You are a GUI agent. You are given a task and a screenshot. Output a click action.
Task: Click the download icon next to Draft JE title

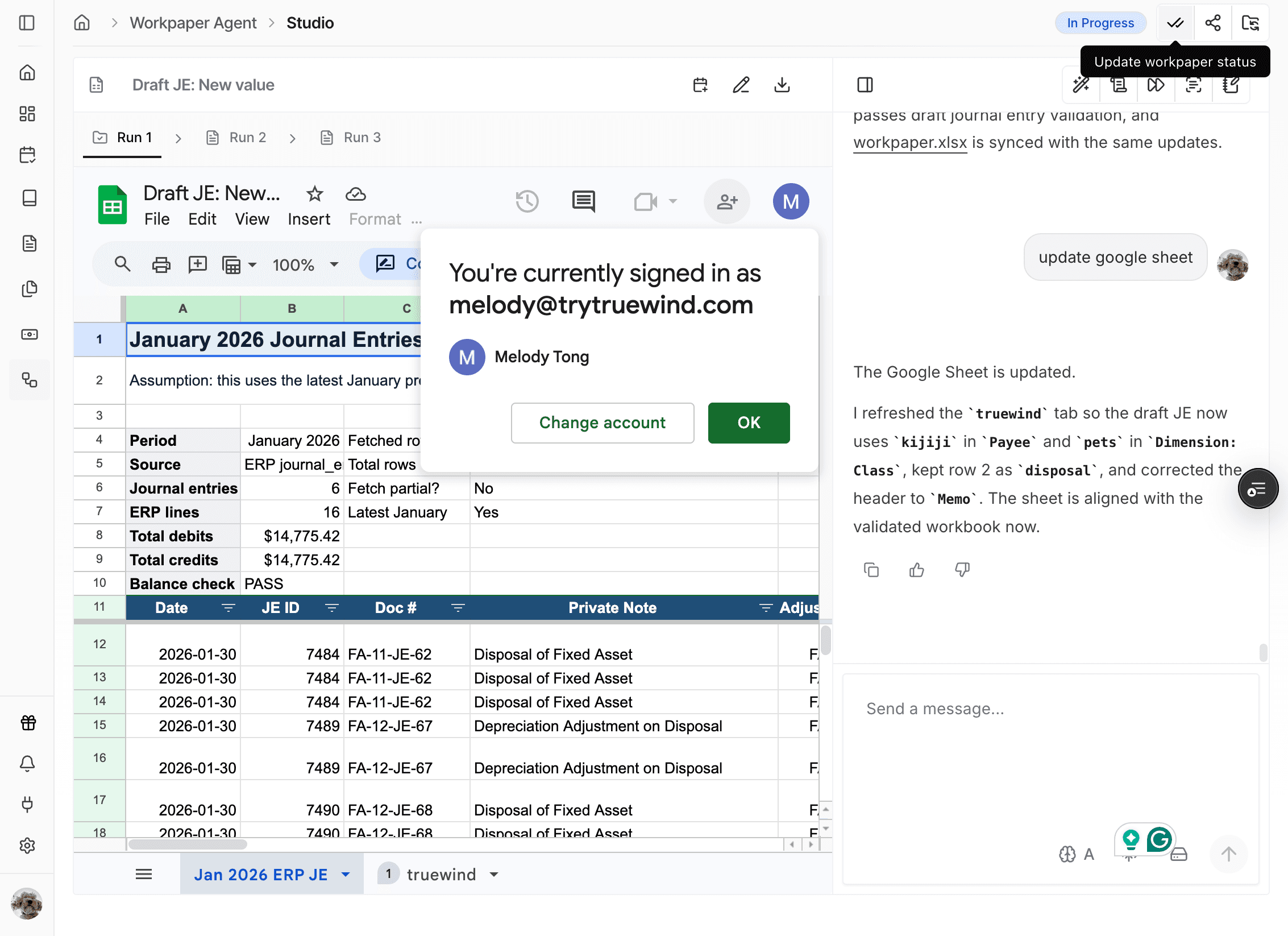[x=783, y=85]
